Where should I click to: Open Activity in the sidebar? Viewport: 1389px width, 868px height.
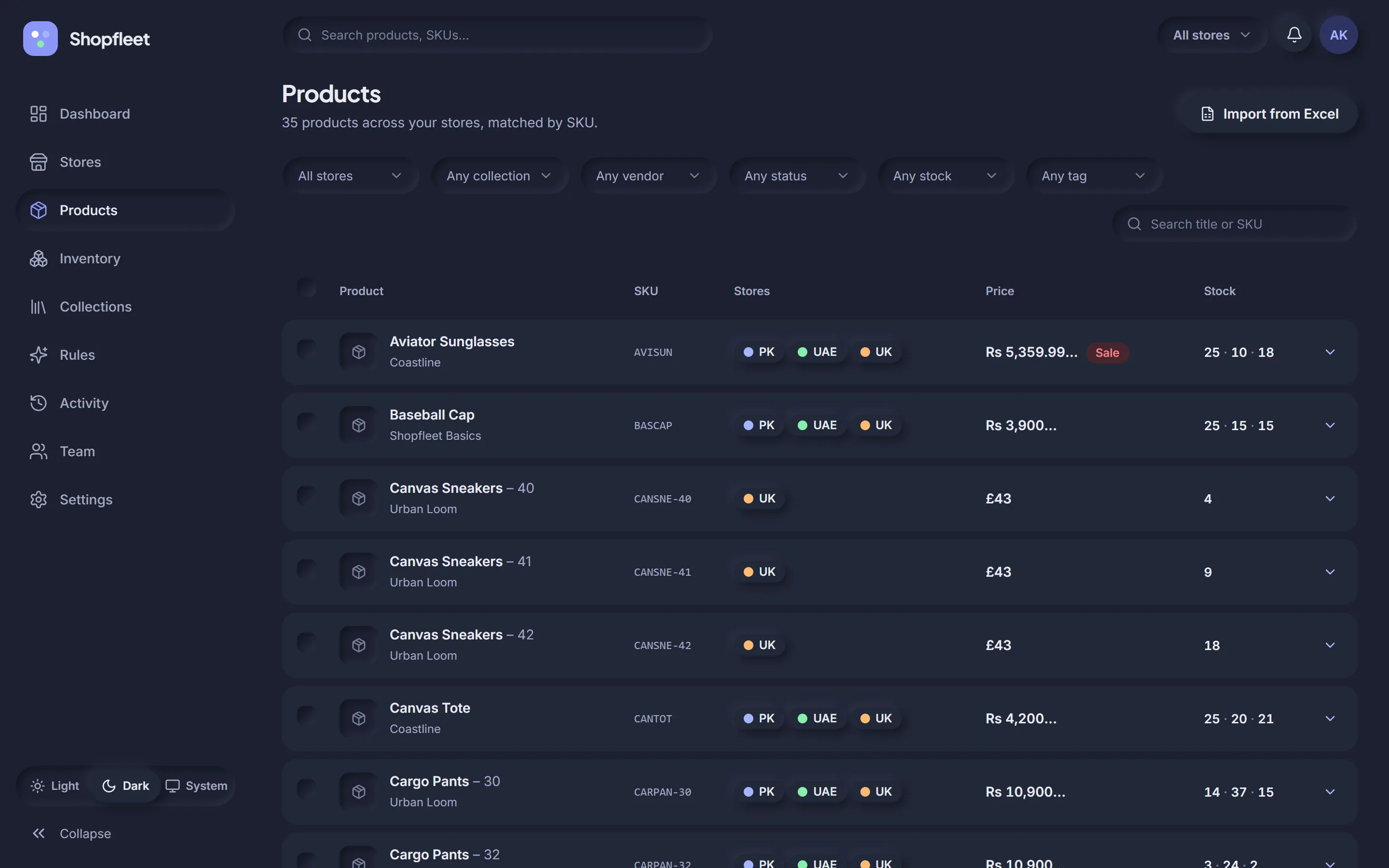[126, 403]
